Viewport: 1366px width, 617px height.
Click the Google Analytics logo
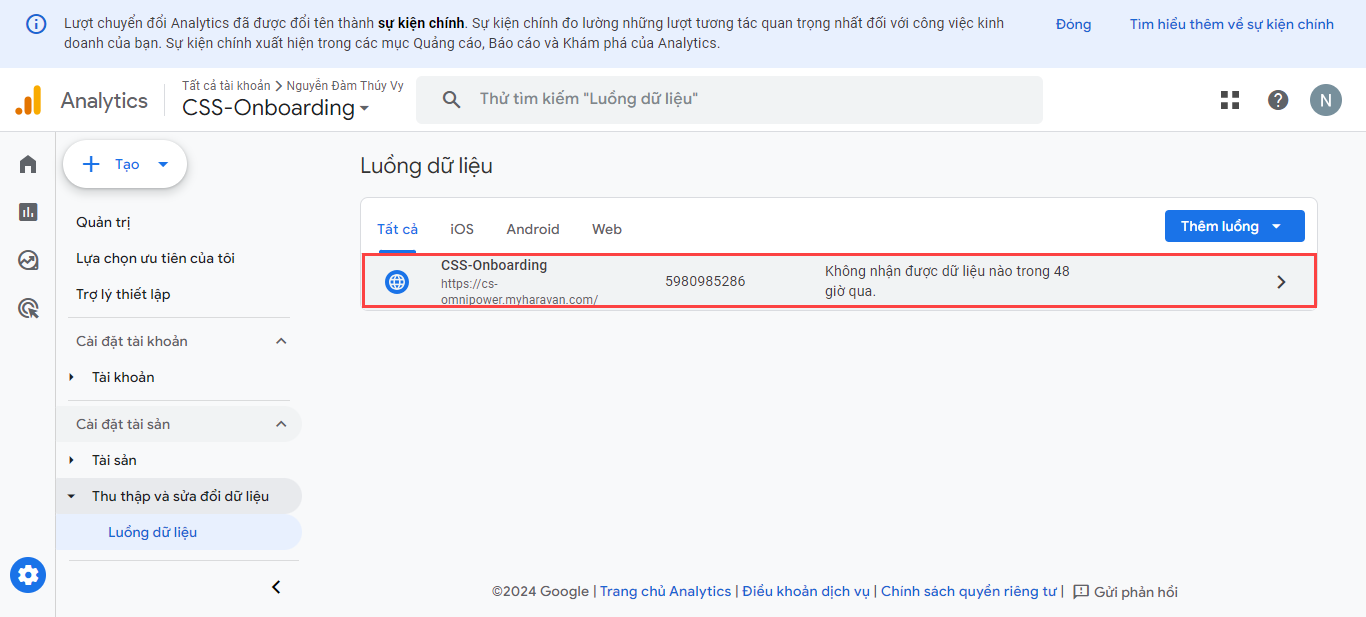point(28,100)
